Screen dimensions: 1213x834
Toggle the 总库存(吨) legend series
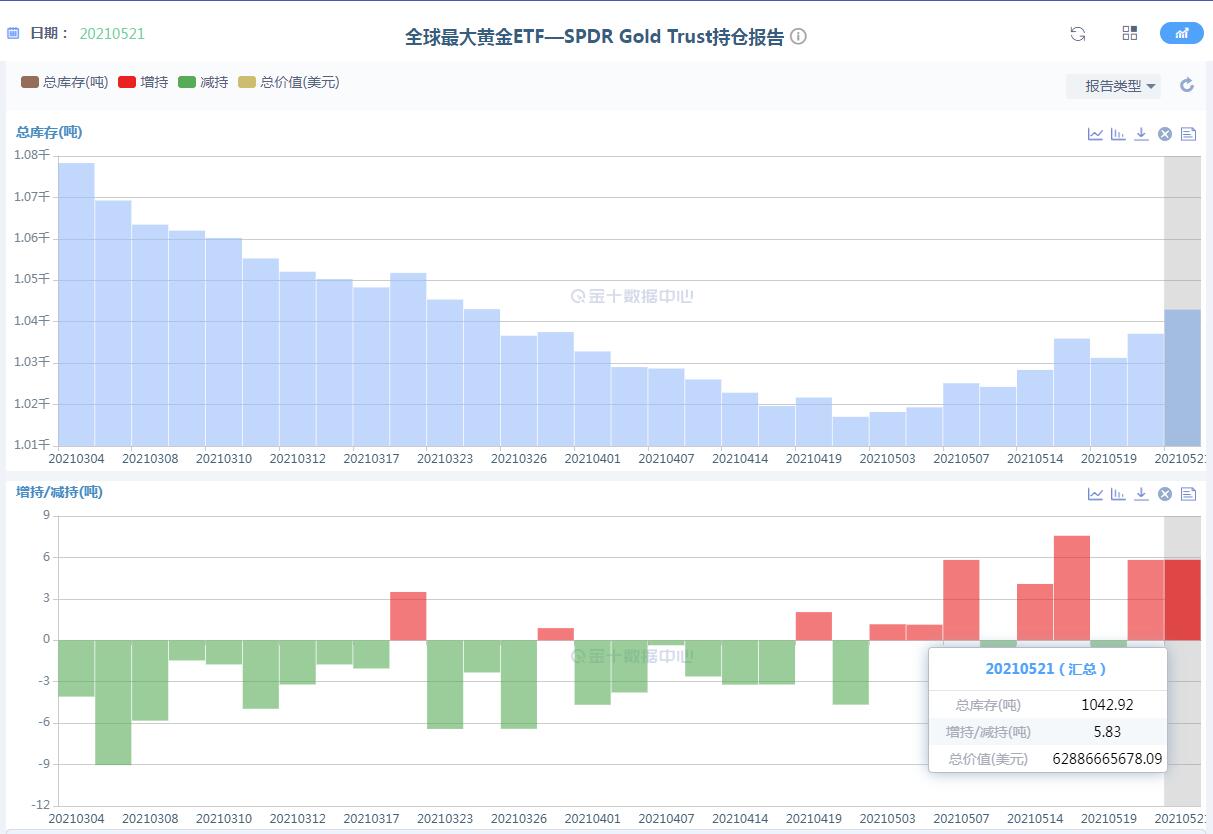(64, 82)
